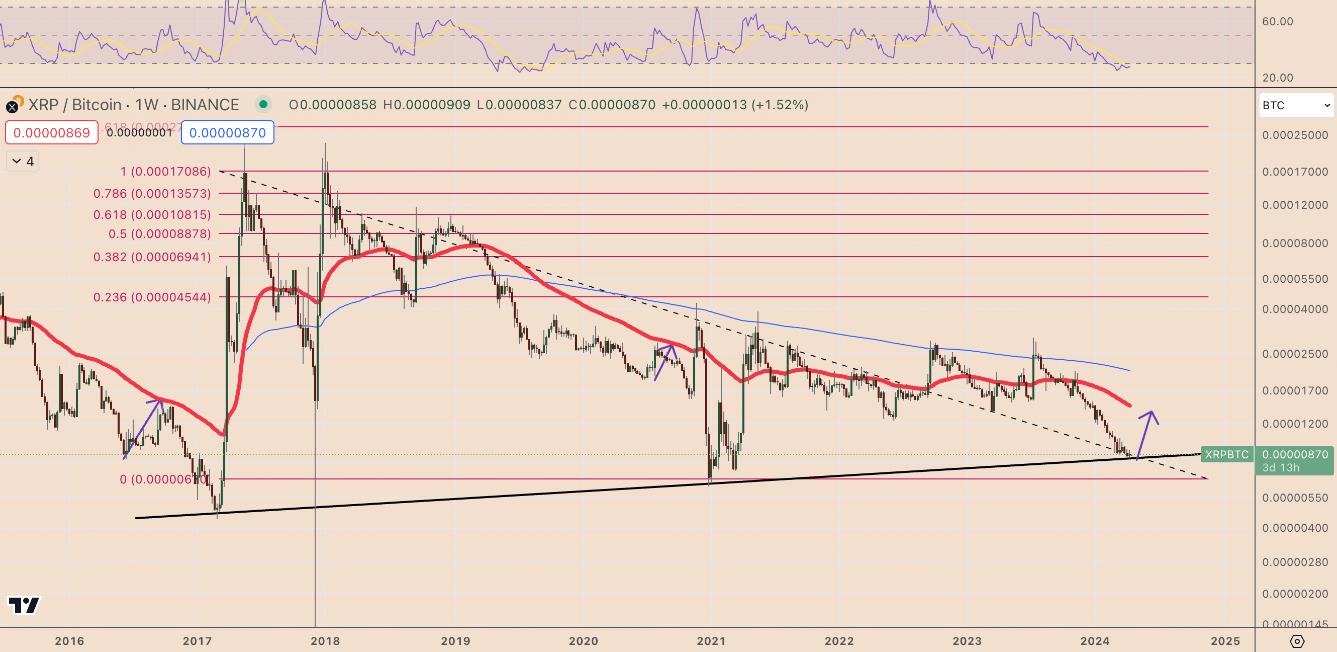Click the 0.00000280 price scale label

(x=1294, y=562)
